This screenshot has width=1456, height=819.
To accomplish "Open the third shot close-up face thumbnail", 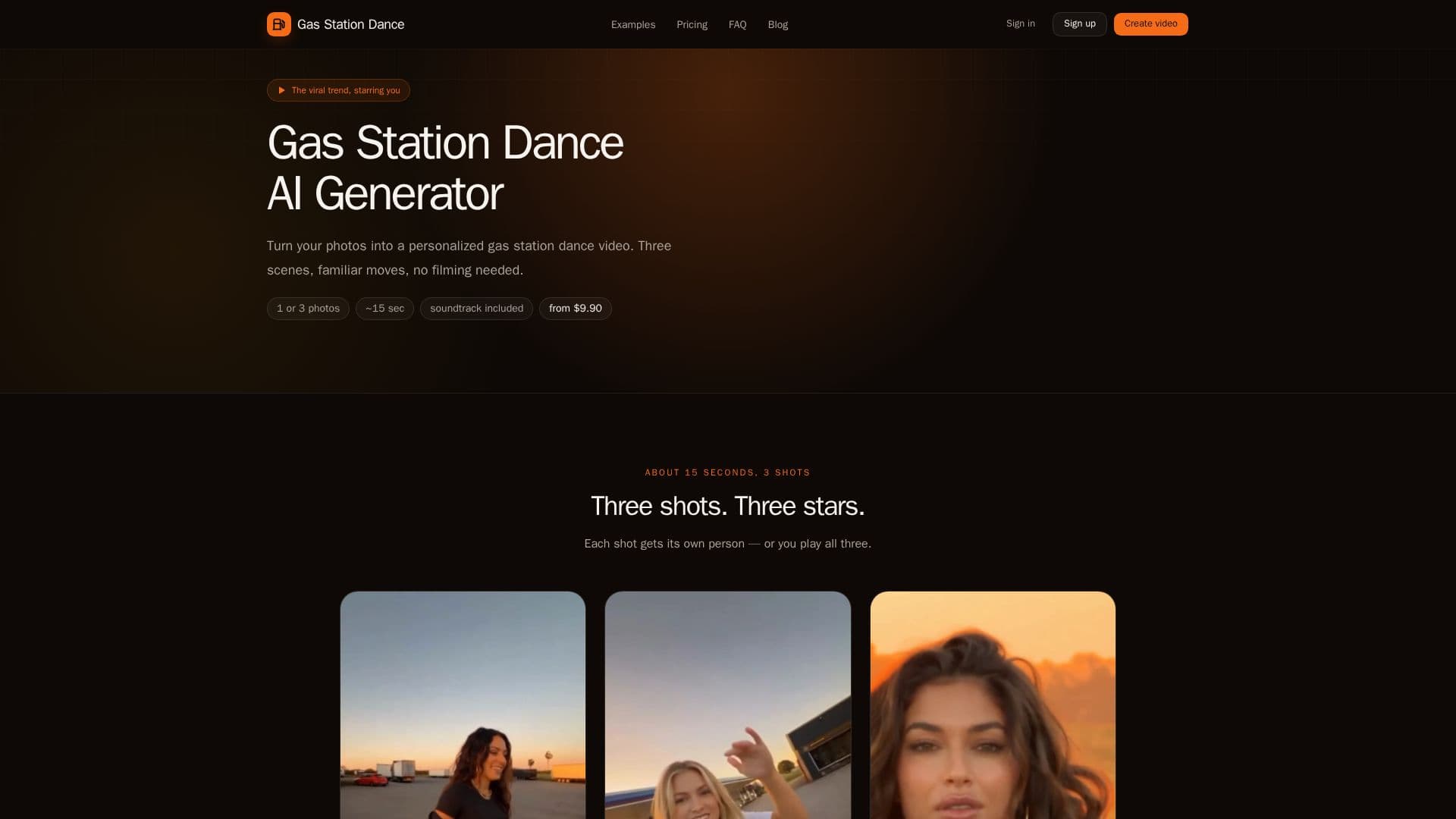I will tap(993, 705).
